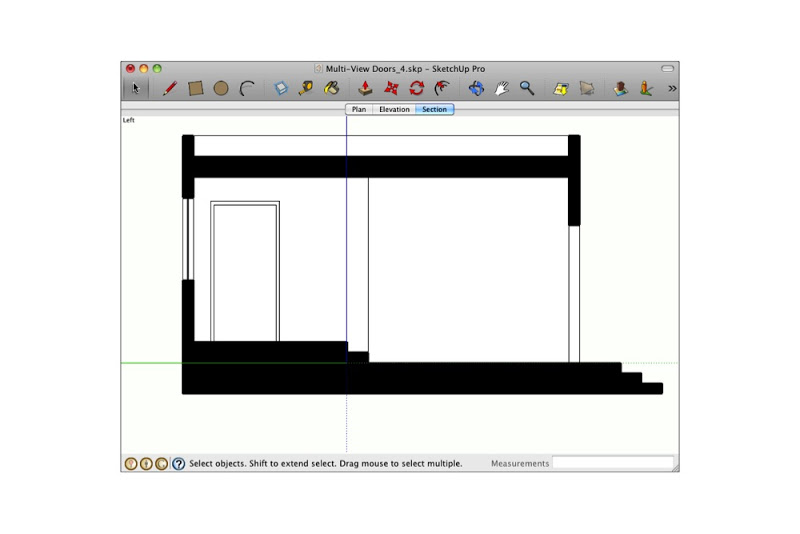Click the Make Component icon
The height and width of the screenshot is (534, 800).
coord(281,88)
